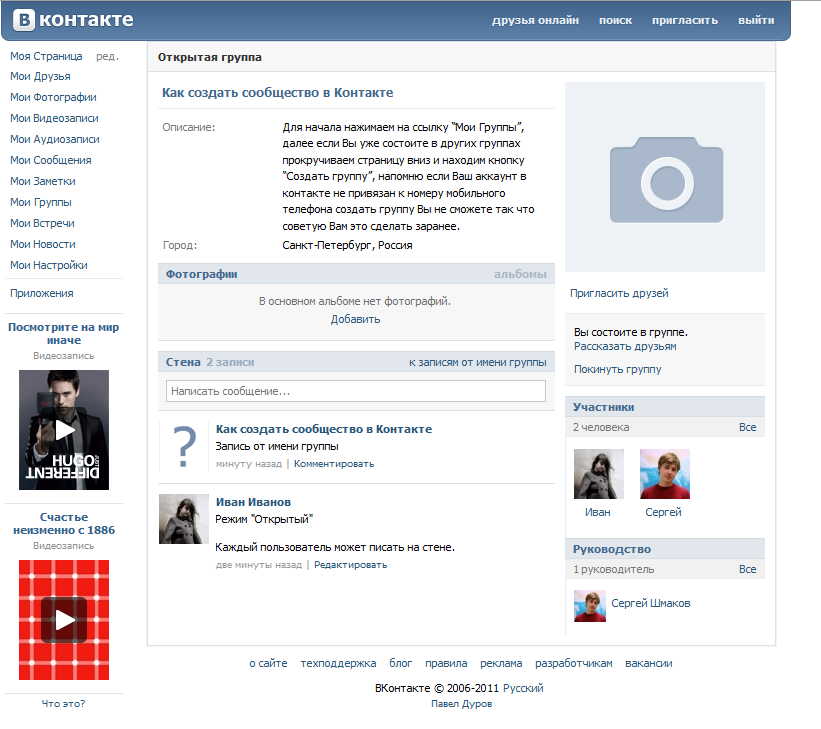
Task: Open Иван Иванов's avatar on the wall post
Action: click(184, 519)
